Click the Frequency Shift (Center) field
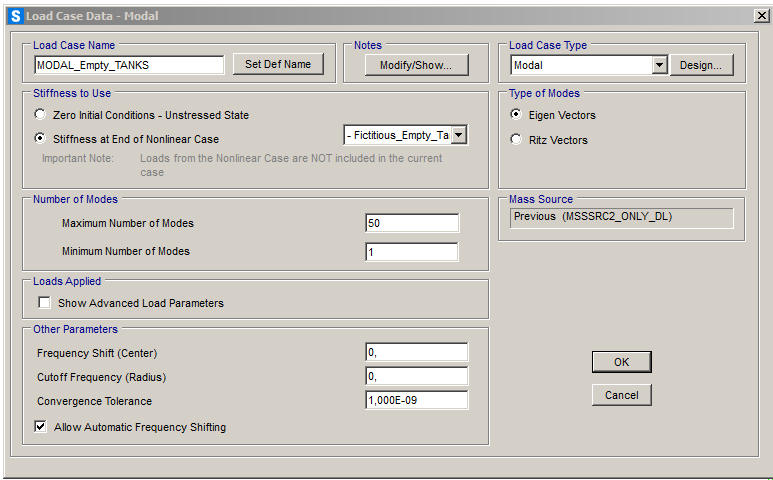Image resolution: width=773 pixels, height=480 pixels. 416,352
